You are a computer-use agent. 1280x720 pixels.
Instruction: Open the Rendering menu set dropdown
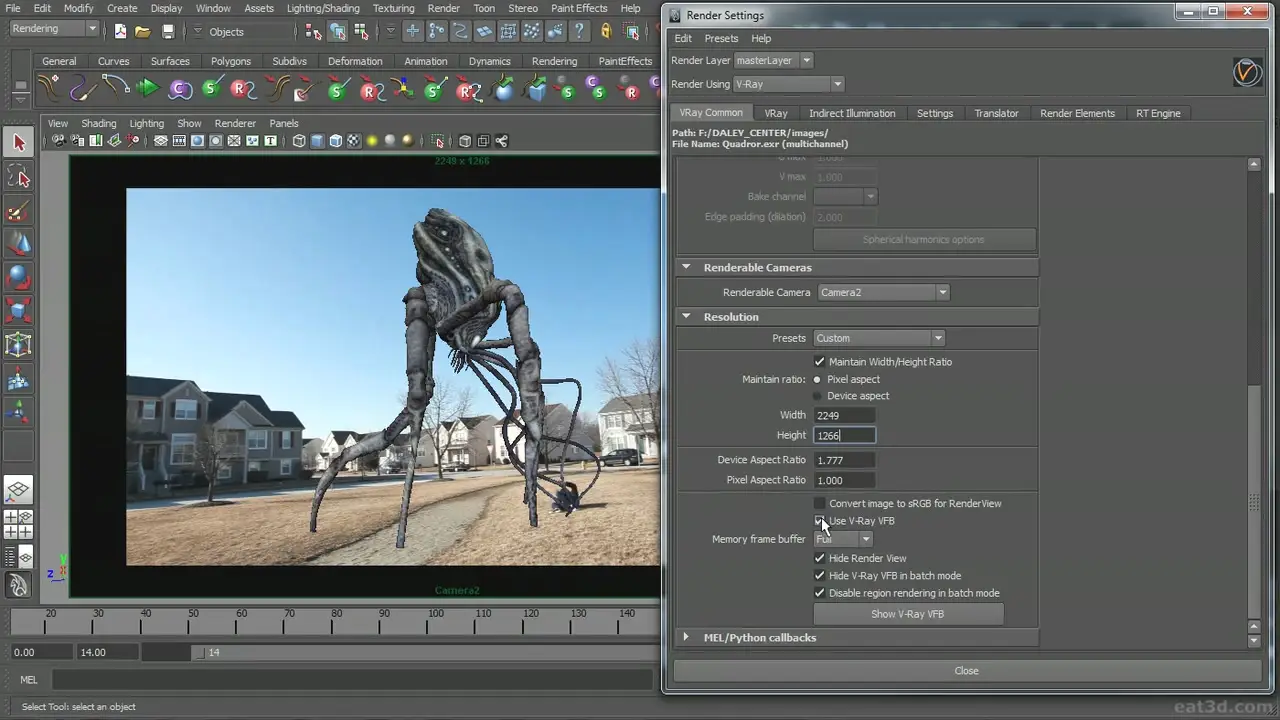54,29
